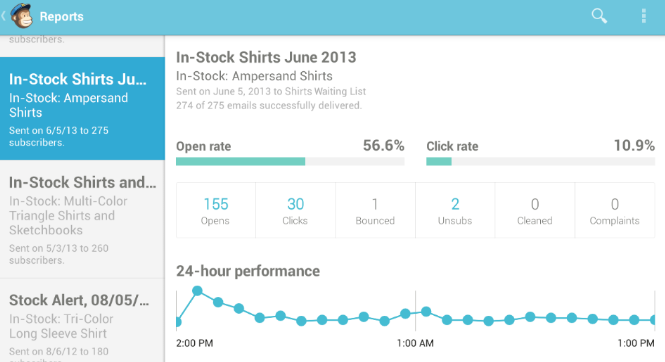Image resolution: width=665 pixels, height=362 pixels.
Task: Open the 0 Cleaned stat
Action: pyautogui.click(x=535, y=210)
